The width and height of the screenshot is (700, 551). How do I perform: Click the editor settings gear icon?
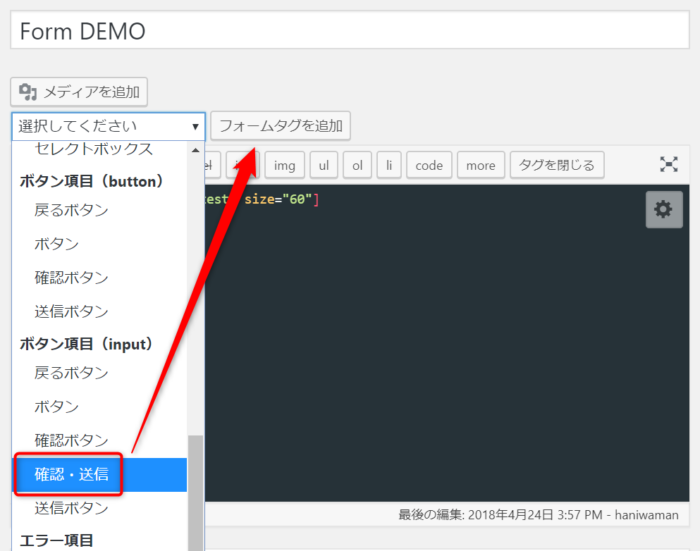click(x=664, y=209)
